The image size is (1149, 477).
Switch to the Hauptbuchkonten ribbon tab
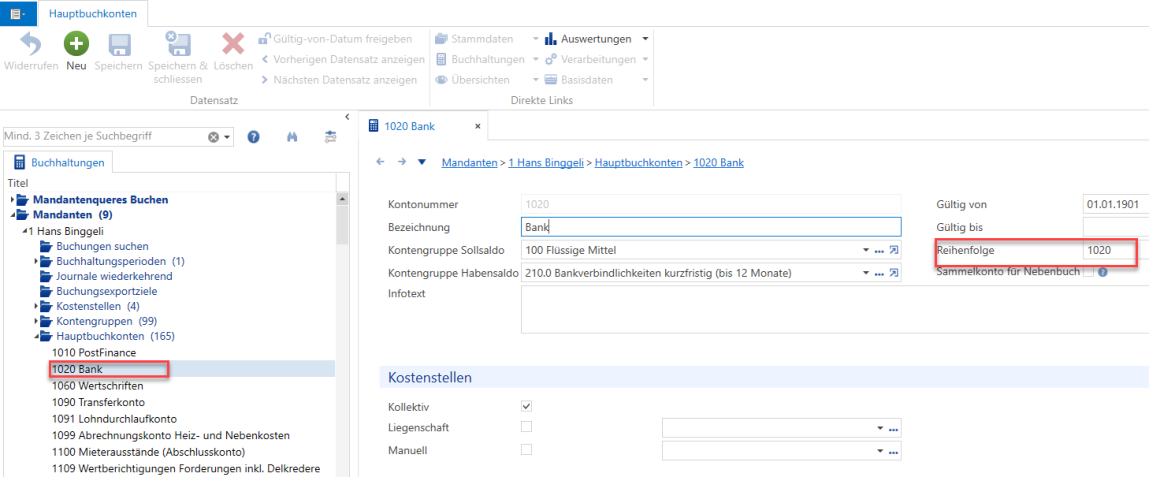pos(92,13)
